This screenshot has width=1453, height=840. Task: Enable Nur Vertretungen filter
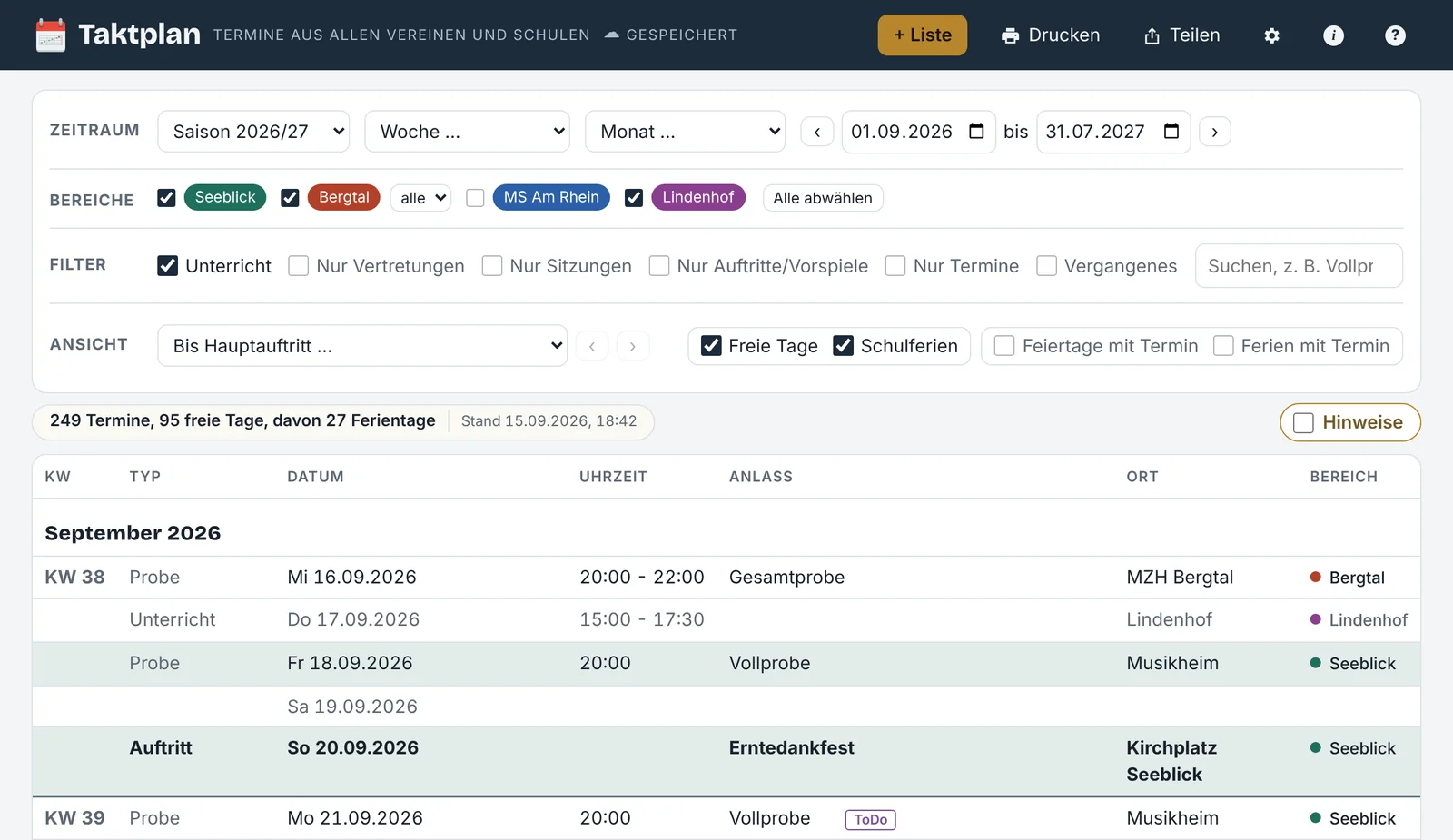pos(298,265)
